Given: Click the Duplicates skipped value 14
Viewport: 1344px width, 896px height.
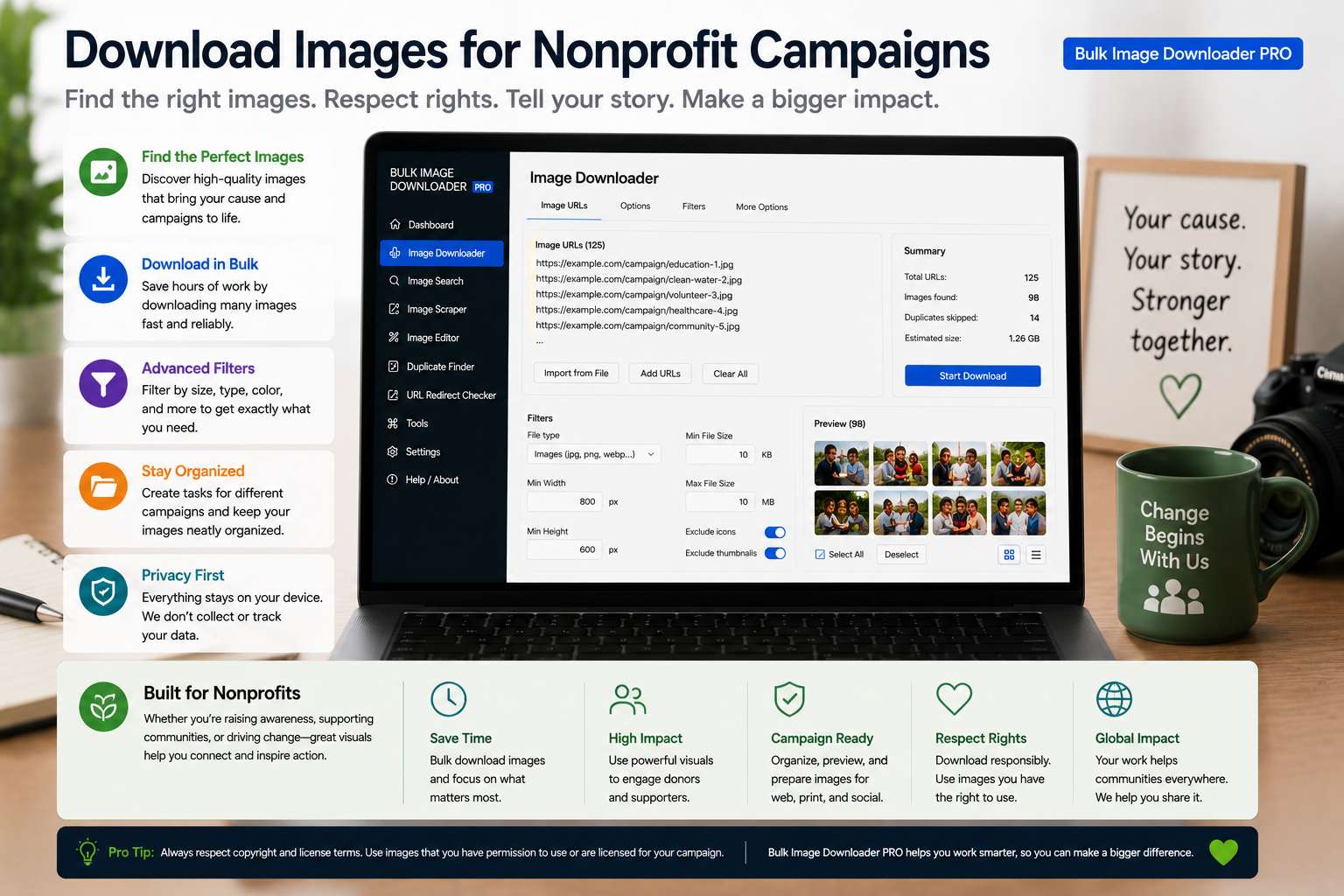Looking at the screenshot, I should (1034, 318).
